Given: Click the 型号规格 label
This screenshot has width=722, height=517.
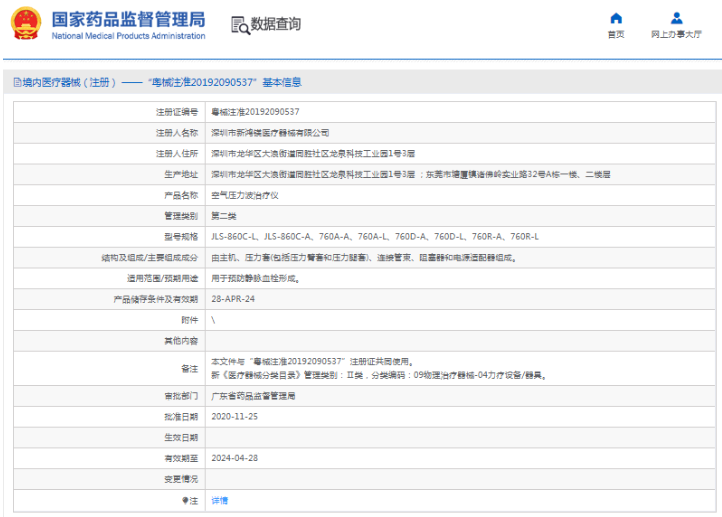Looking at the screenshot, I should point(181,237).
